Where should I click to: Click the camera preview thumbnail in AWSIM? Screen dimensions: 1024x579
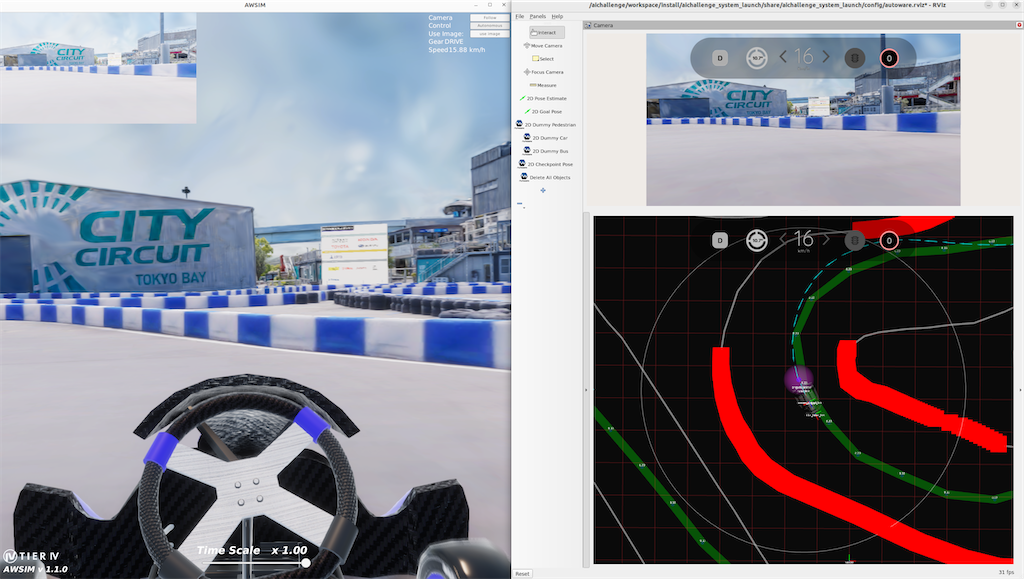pos(98,67)
